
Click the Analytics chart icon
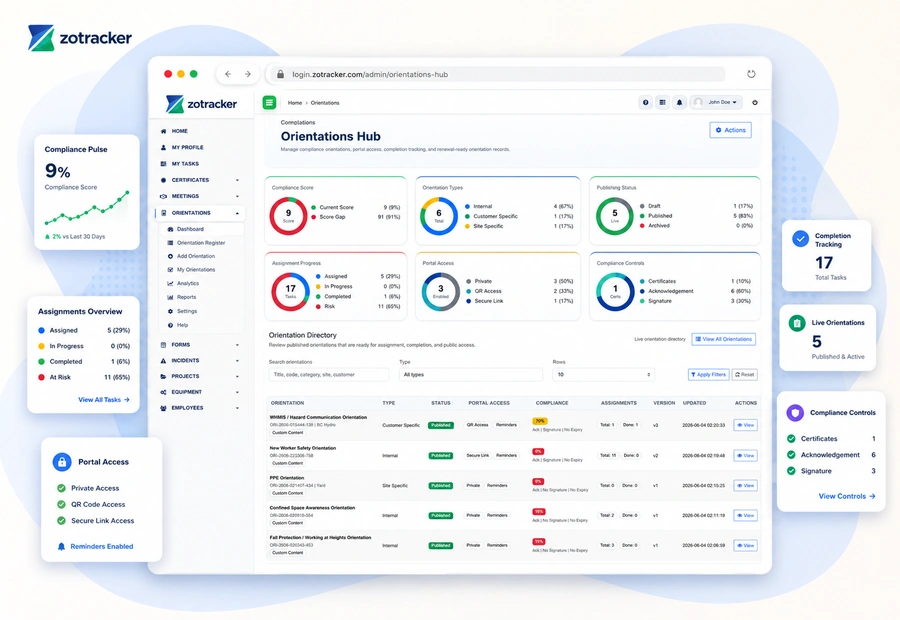tap(170, 283)
